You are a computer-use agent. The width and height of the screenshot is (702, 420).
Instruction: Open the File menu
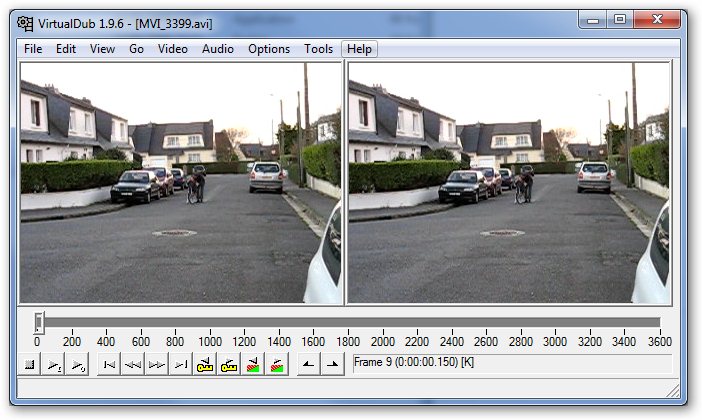coord(33,49)
